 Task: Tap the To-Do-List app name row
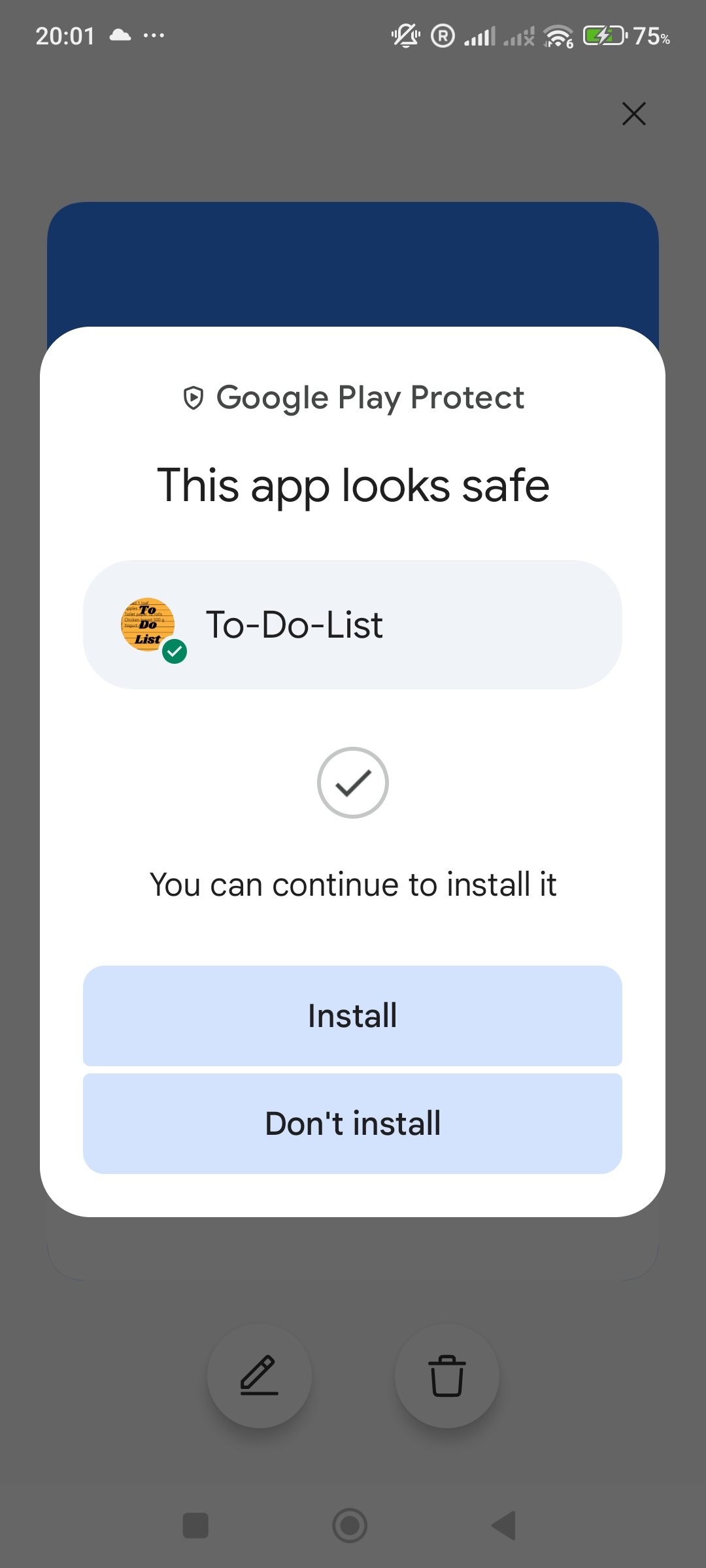pyautogui.click(x=352, y=625)
